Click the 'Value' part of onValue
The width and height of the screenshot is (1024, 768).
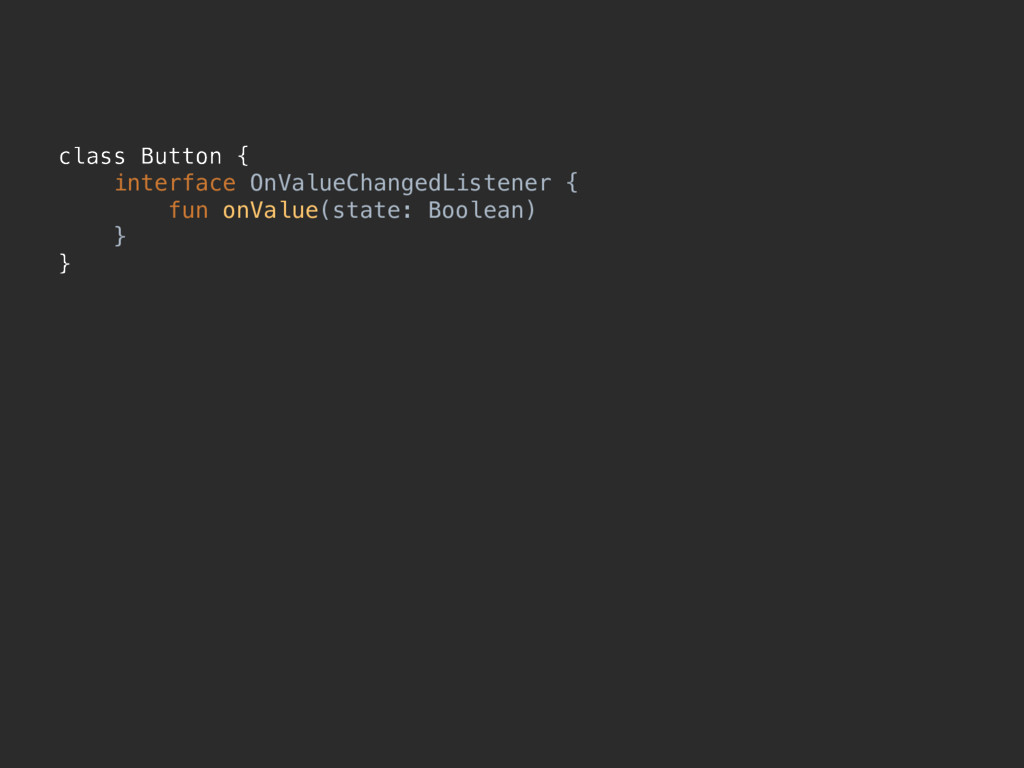(284, 210)
